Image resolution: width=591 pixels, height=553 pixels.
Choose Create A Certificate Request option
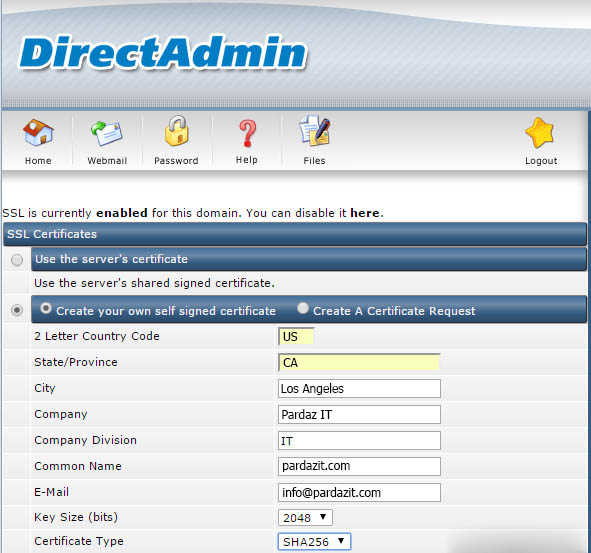tap(303, 308)
